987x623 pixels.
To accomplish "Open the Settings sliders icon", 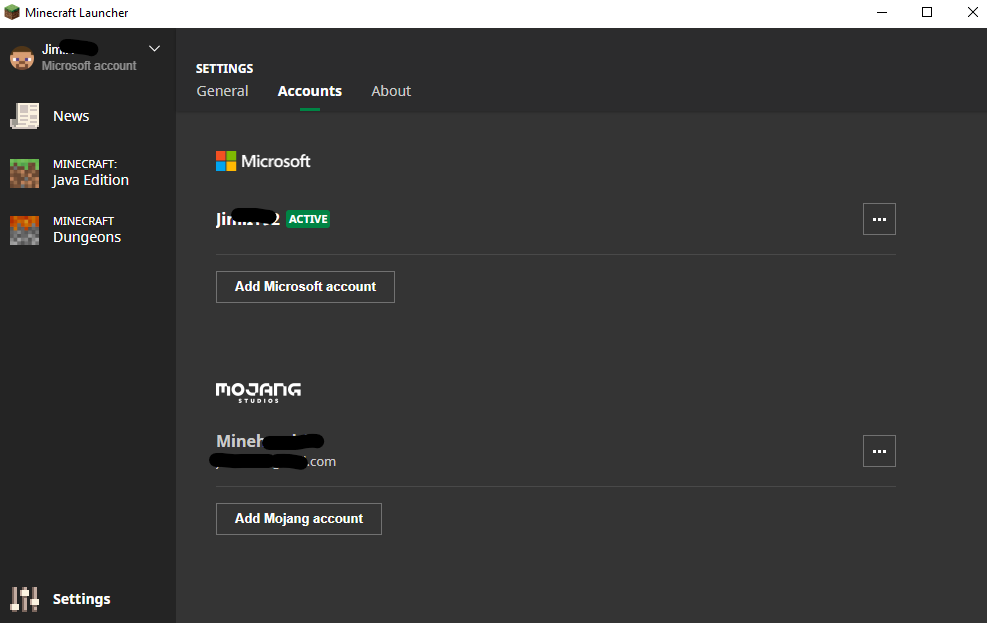I will pos(25,599).
